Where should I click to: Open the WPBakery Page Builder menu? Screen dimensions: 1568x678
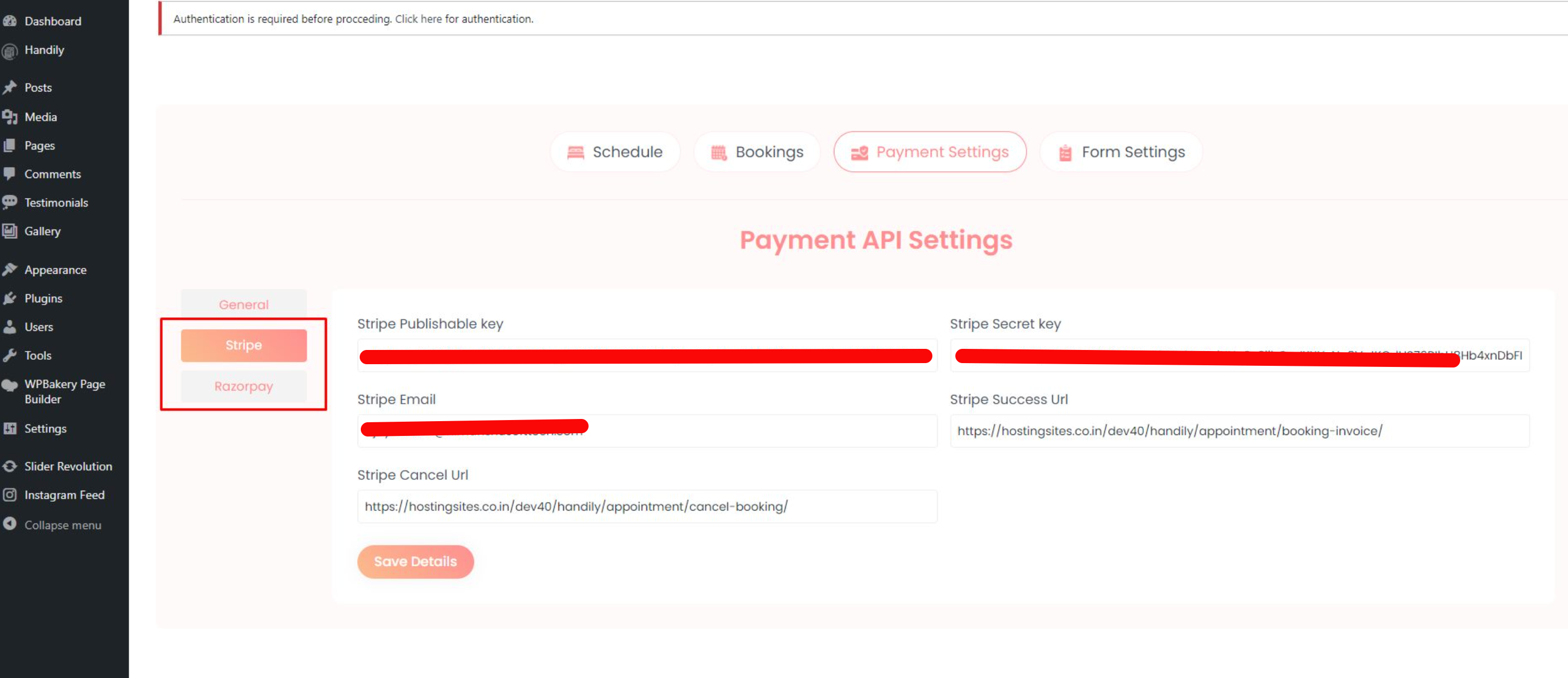coord(64,392)
